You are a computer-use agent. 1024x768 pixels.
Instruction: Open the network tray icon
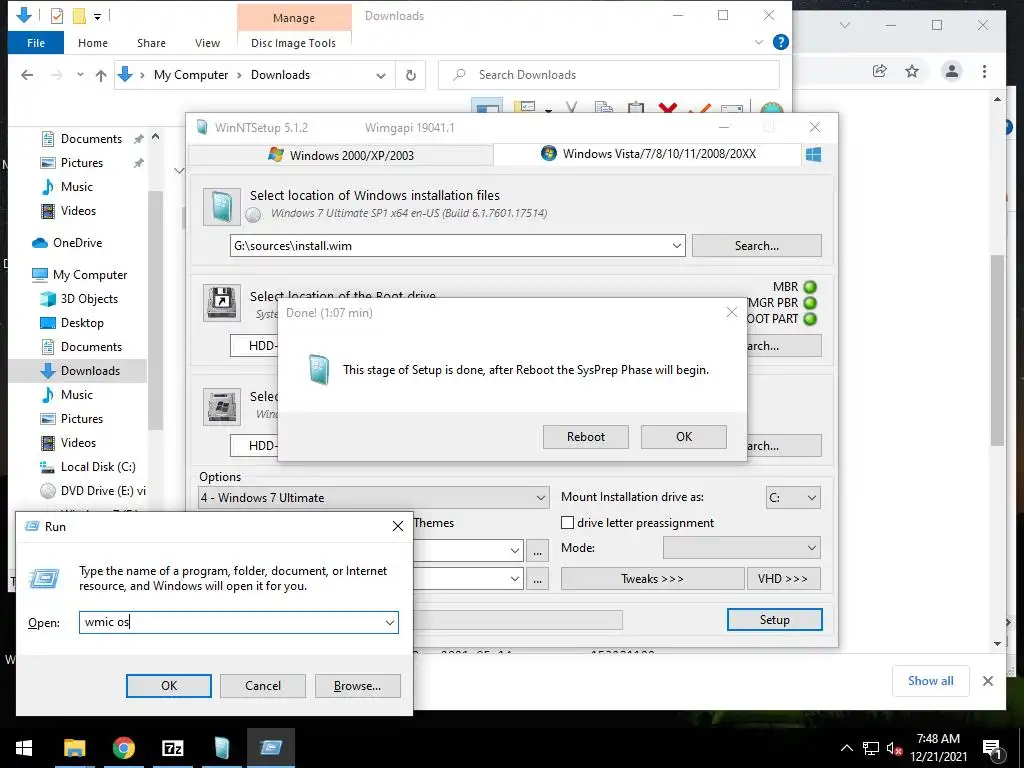[871, 748]
